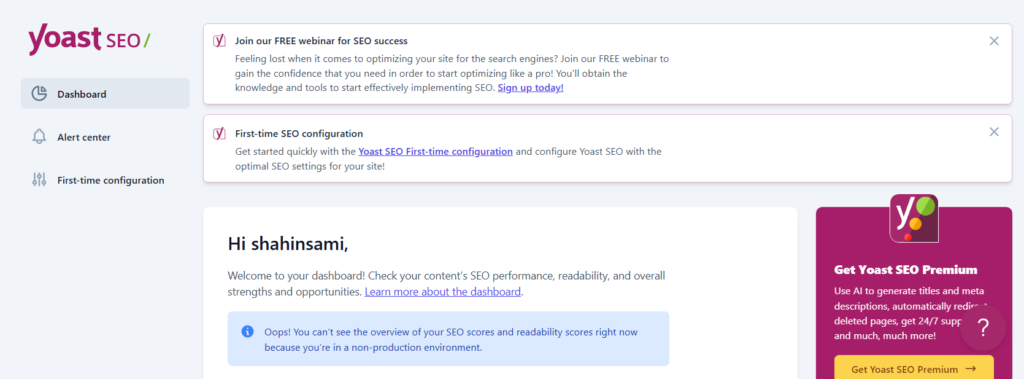1024x379 pixels.
Task: Open the 'Yoast SEO First-time configuration' link
Action: (x=436, y=152)
